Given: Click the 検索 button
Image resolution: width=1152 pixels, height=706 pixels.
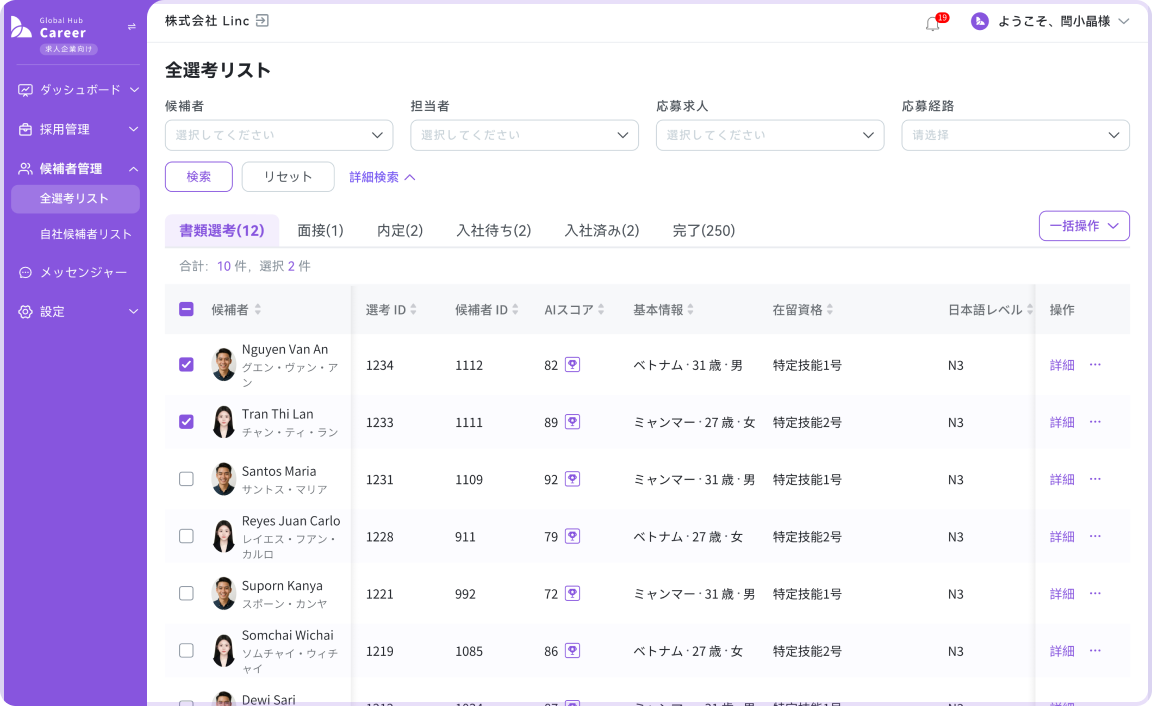Looking at the screenshot, I should (x=199, y=177).
